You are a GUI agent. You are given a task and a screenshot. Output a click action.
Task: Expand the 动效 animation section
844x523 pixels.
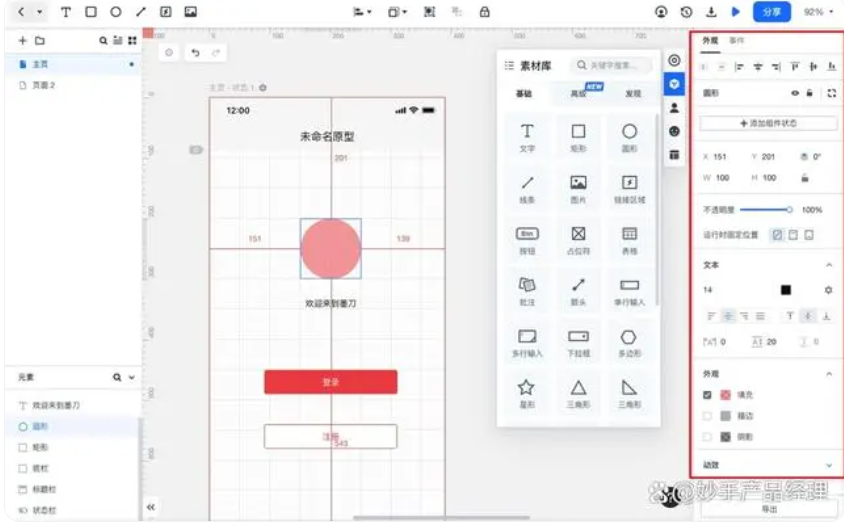pos(828,465)
